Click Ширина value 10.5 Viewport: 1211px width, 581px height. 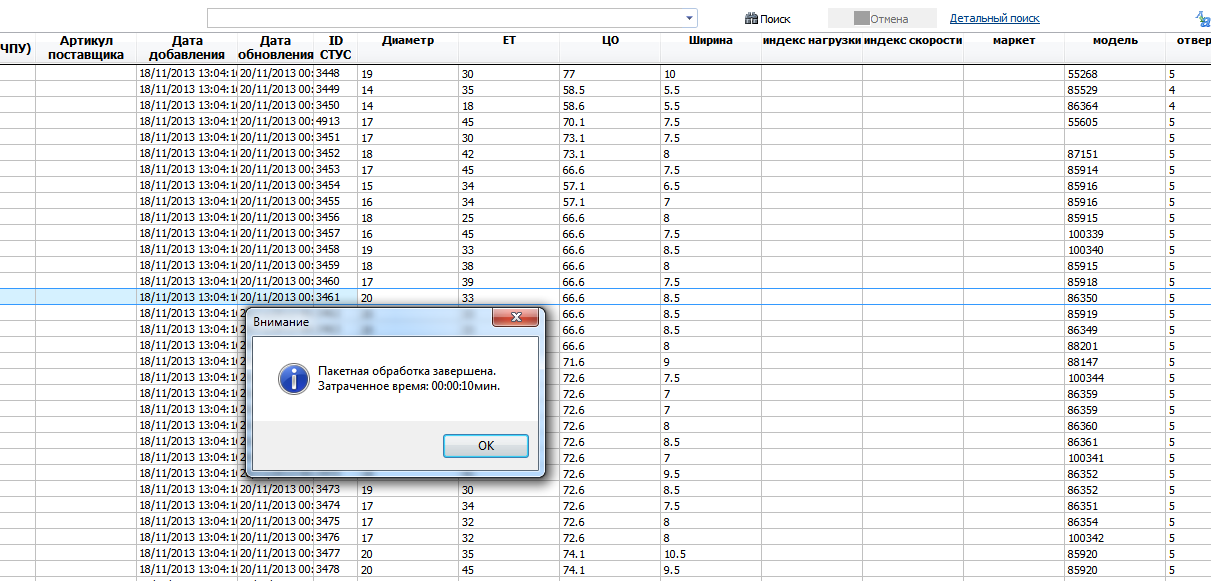pos(673,554)
